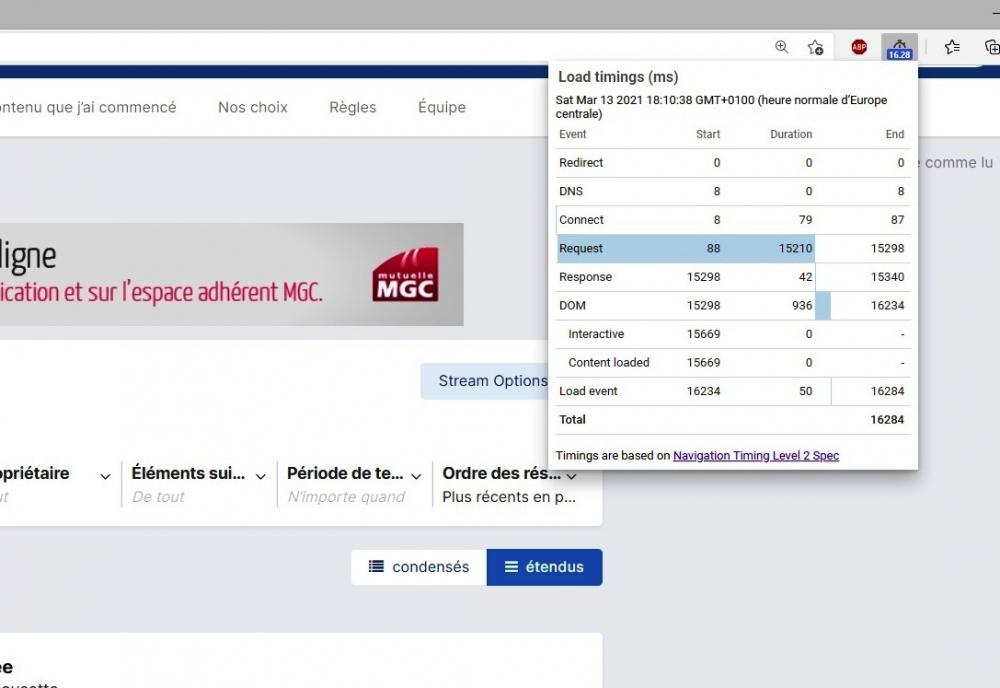Open the Collections icon in toolbar
The height and width of the screenshot is (688, 1000).
coord(991,47)
